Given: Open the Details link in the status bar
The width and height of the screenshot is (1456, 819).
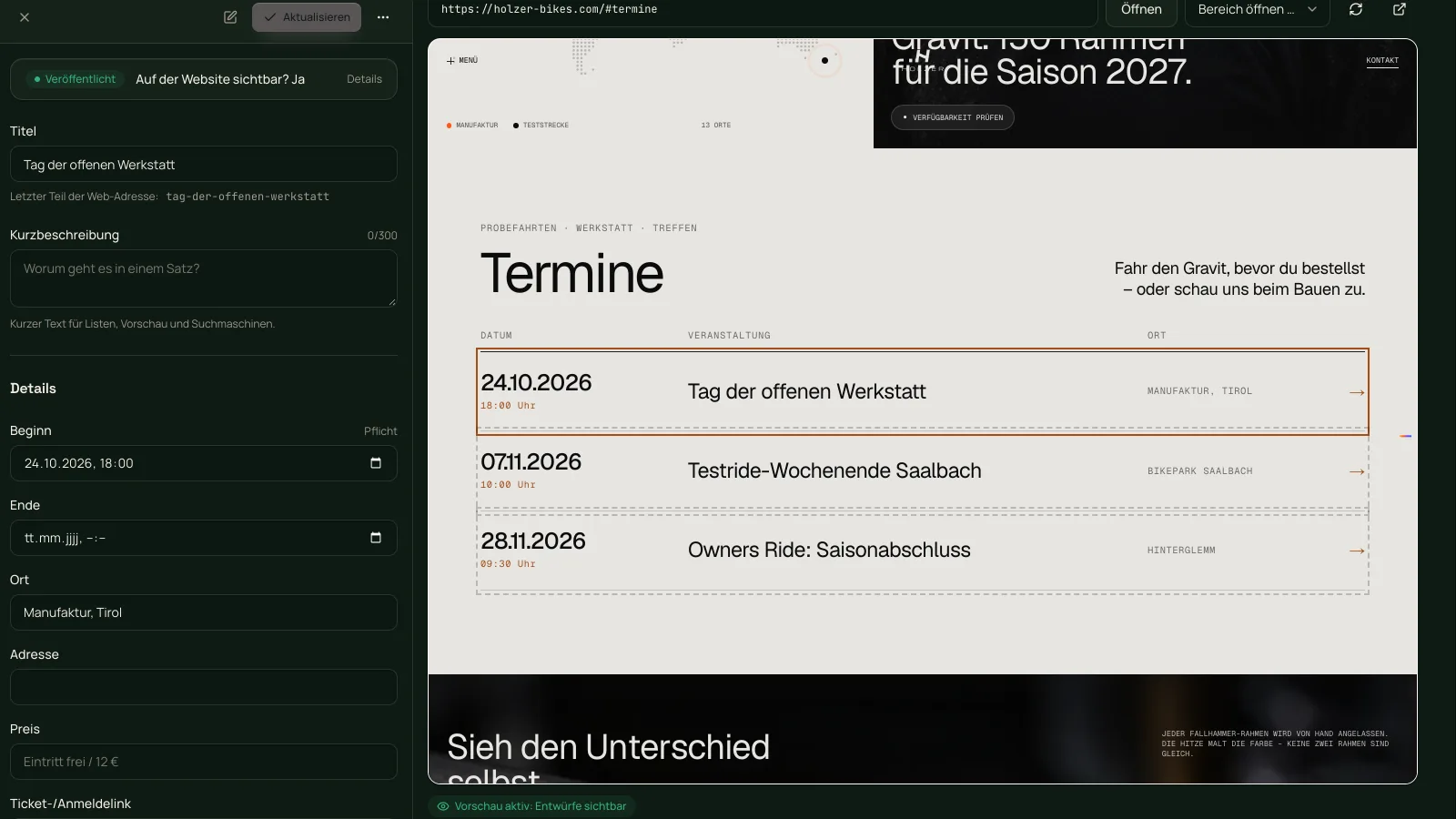Looking at the screenshot, I should pos(364,79).
